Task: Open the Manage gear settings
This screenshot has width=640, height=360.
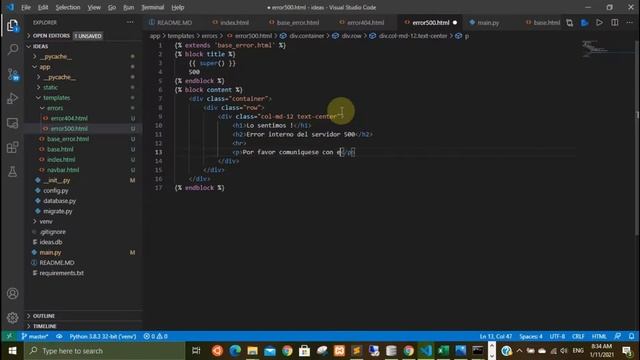Action: tap(13, 317)
